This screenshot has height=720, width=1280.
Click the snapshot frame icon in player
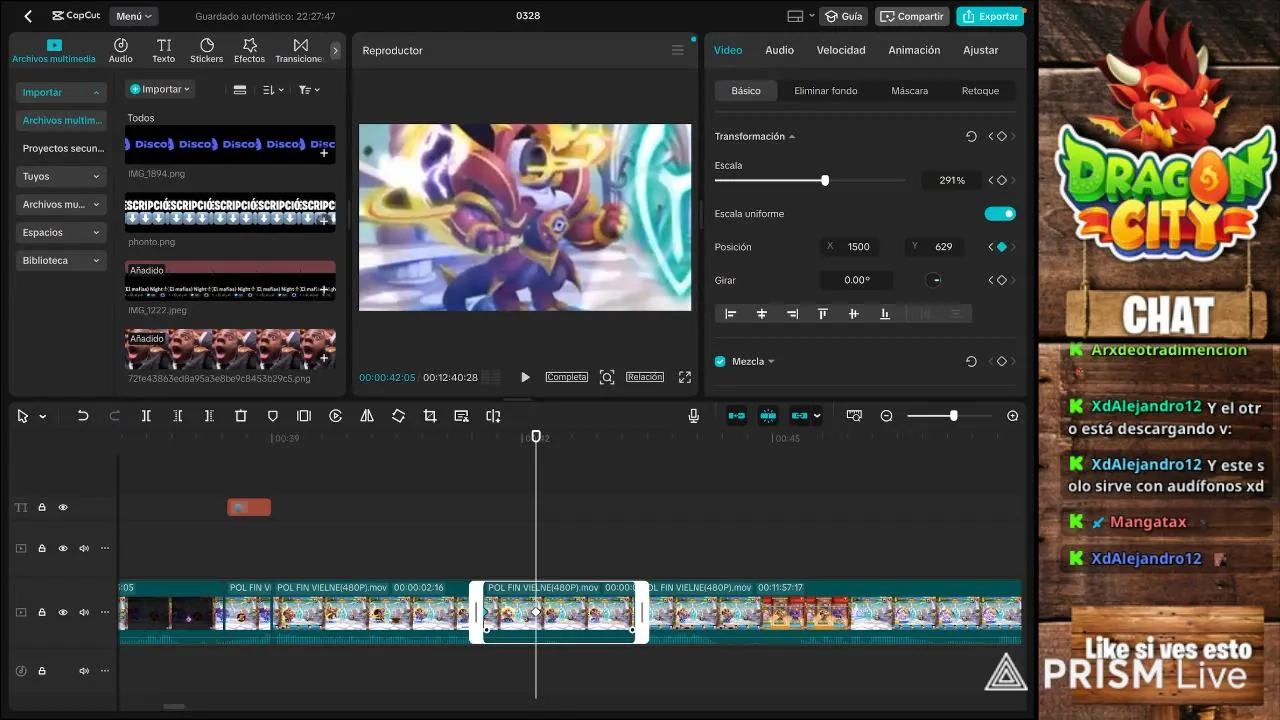[x=607, y=377]
